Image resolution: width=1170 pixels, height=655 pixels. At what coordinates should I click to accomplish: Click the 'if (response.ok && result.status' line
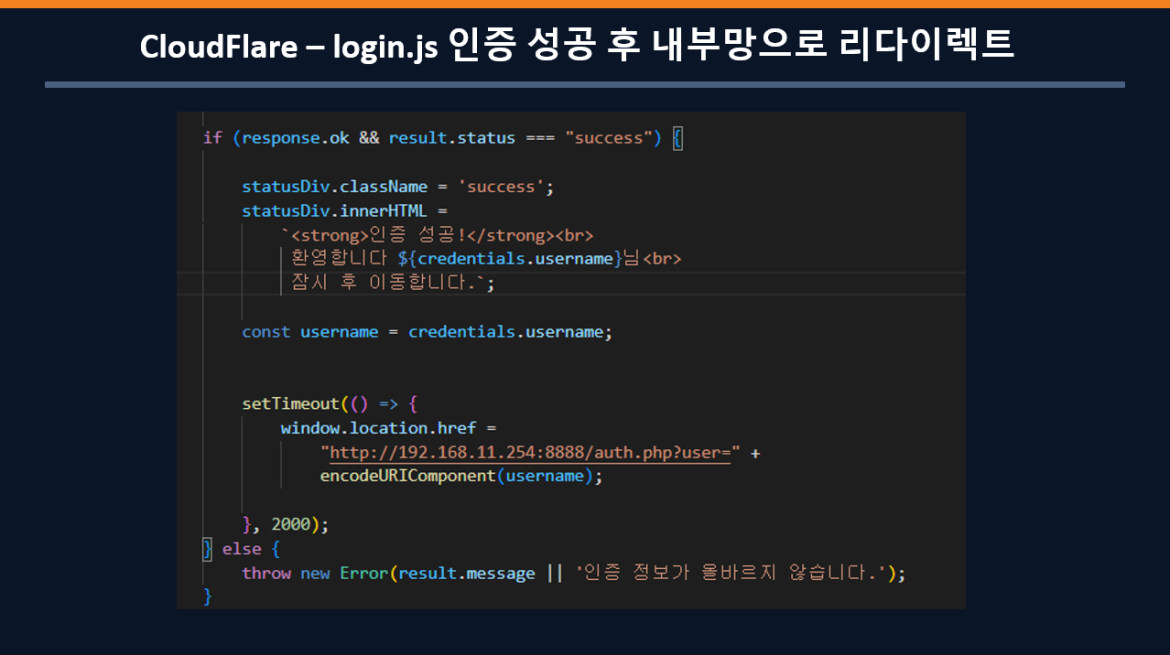[442, 138]
